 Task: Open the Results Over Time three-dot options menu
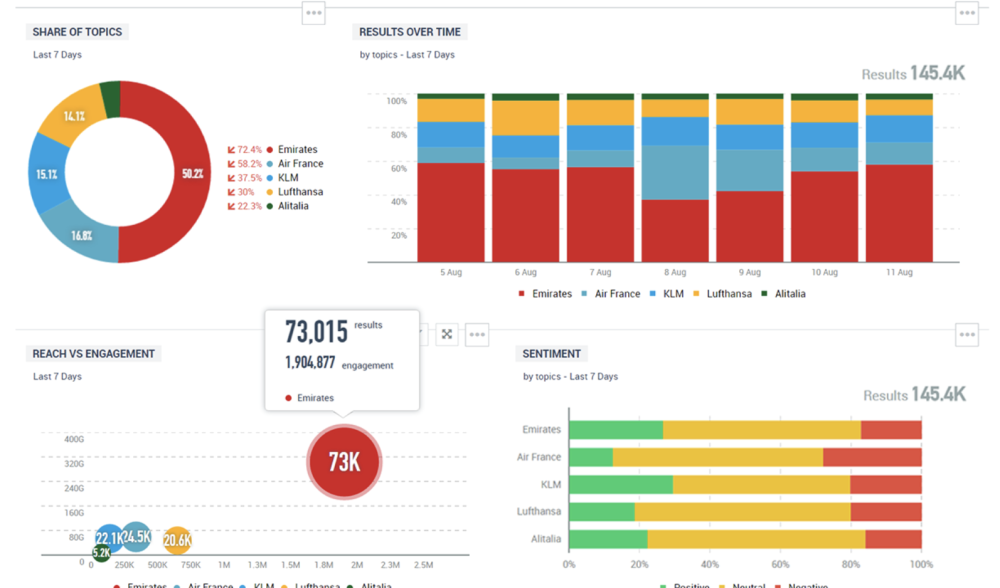[967, 13]
